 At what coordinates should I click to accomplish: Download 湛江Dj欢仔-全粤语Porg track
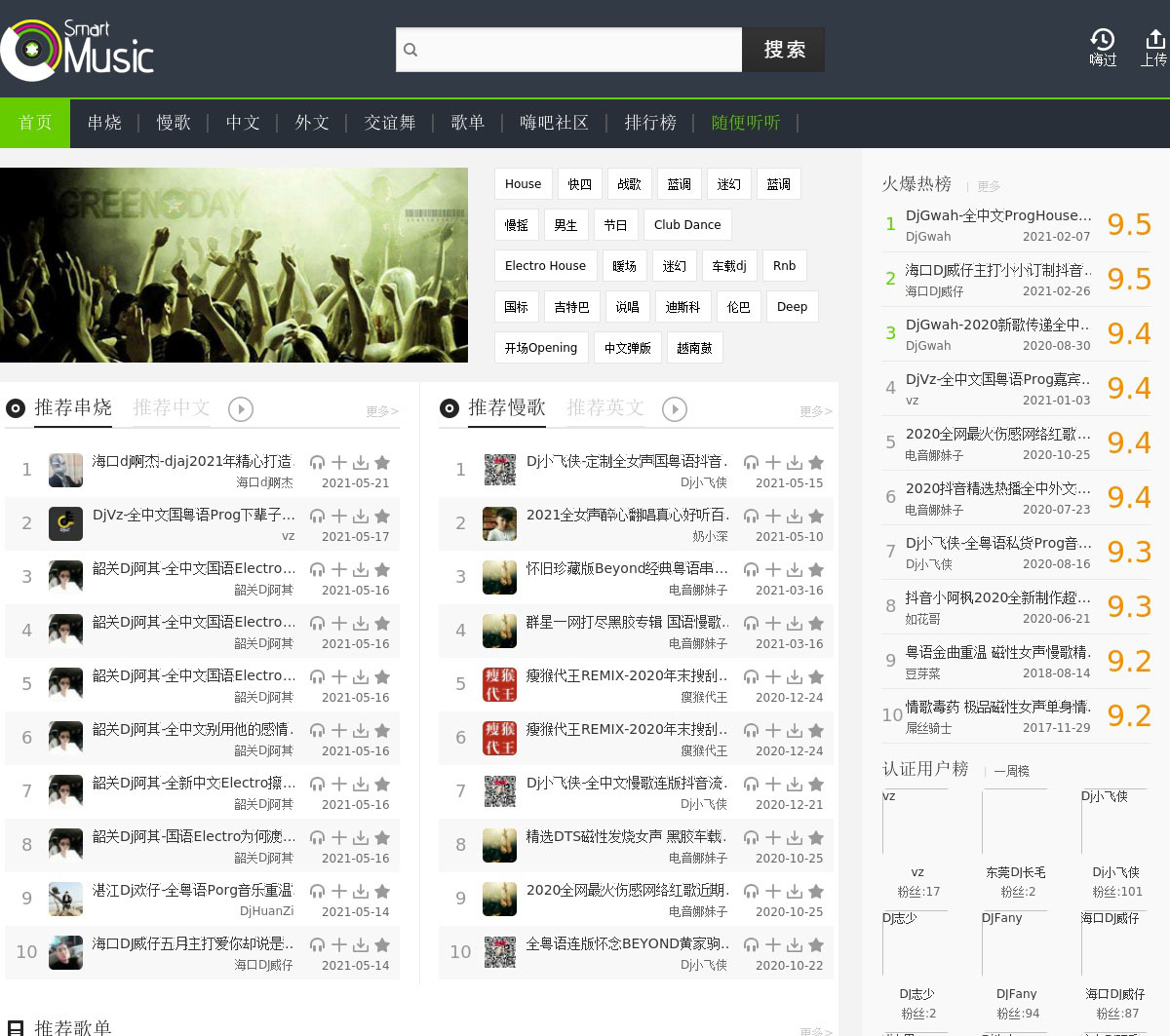pos(361,891)
